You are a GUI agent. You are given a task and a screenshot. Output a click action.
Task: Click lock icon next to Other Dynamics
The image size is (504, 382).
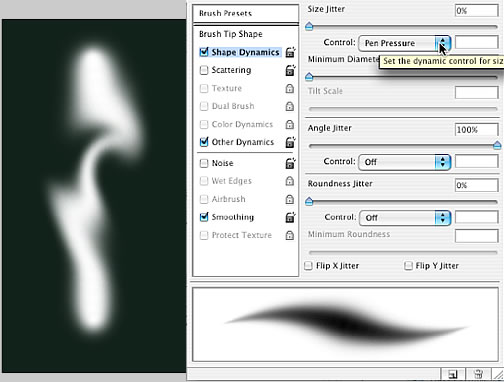pos(290,142)
